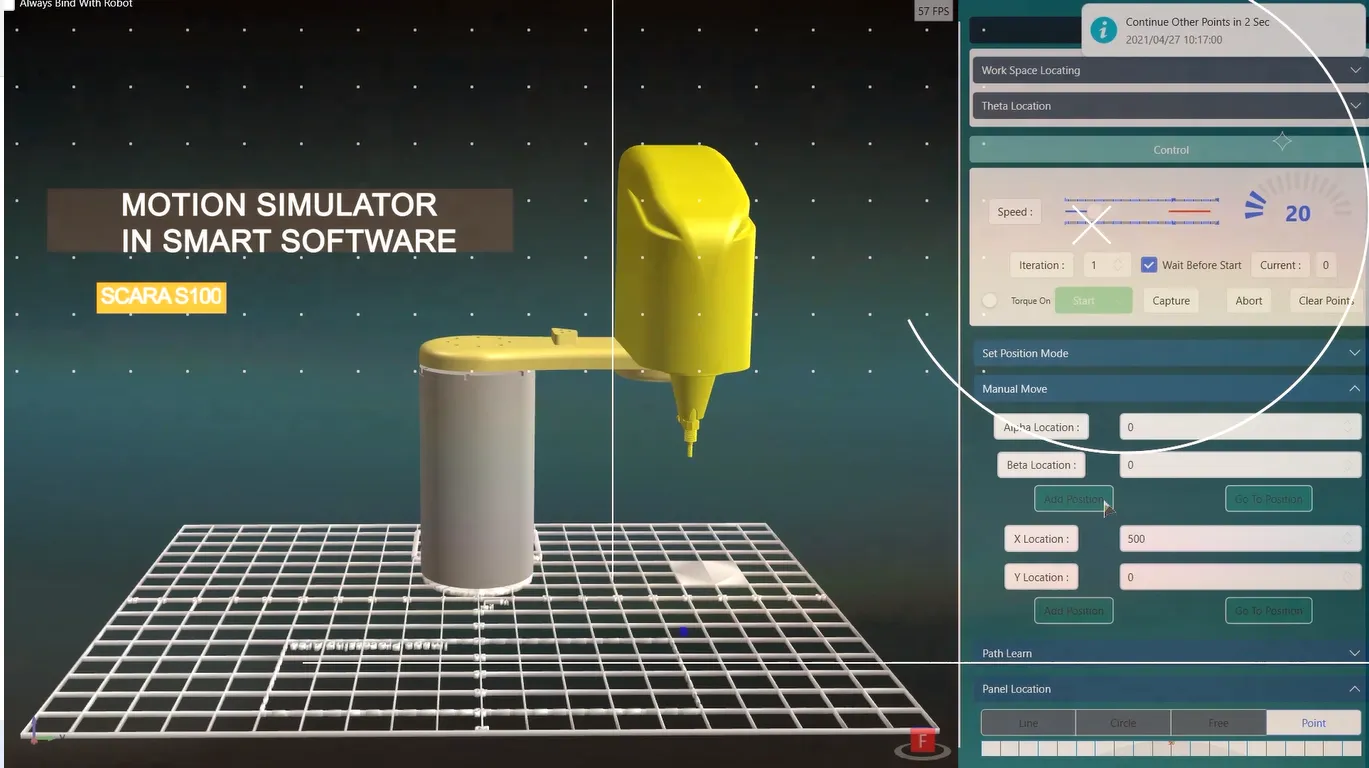Click the Speed slider track
Image resolution: width=1369 pixels, height=768 pixels.
(x=1141, y=211)
